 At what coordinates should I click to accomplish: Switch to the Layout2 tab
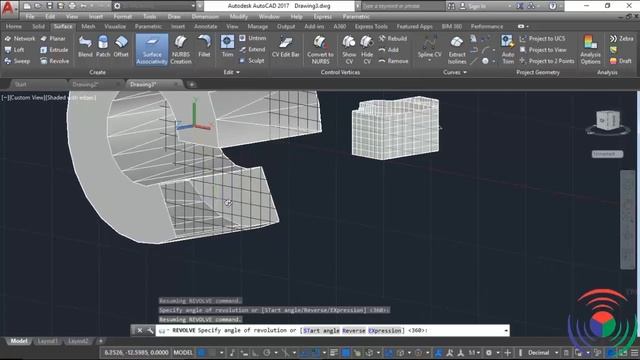pos(78,341)
